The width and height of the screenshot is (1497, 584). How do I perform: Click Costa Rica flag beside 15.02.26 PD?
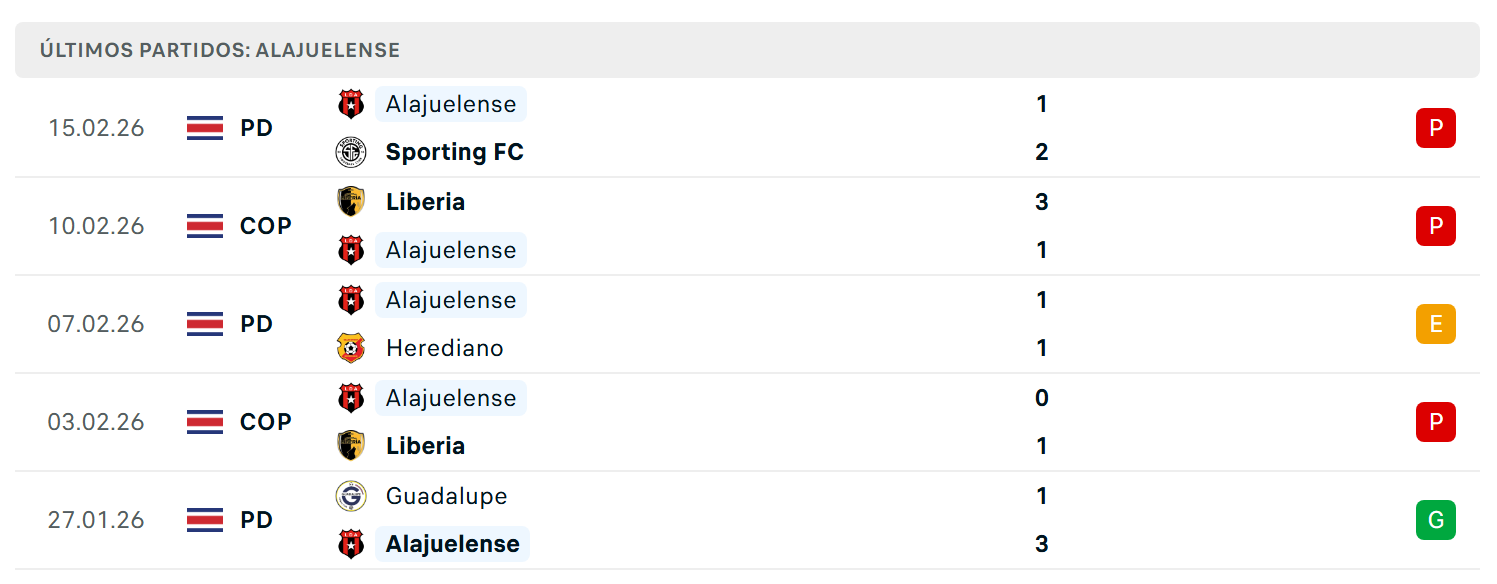[x=205, y=128]
